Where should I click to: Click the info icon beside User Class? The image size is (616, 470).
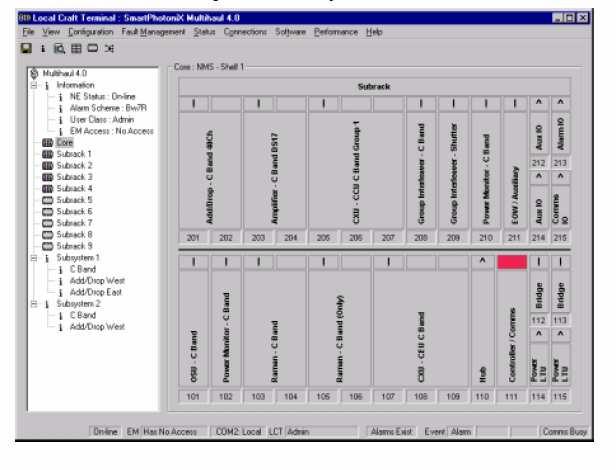pos(60,120)
